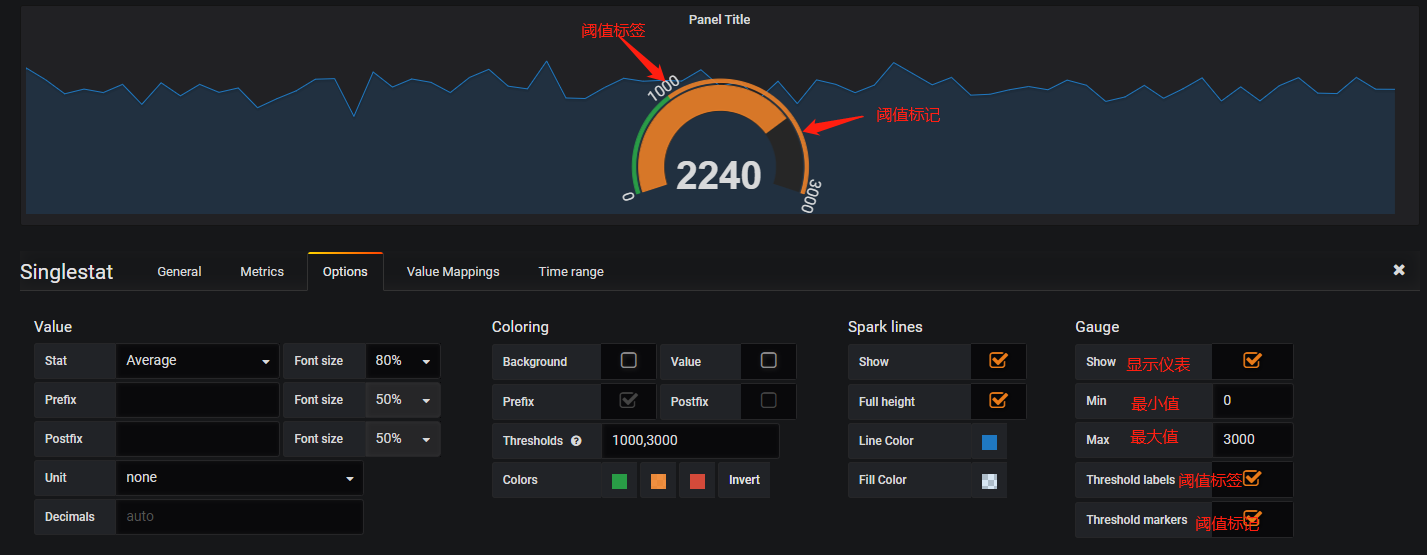Open the blue Line Color swatch
The height and width of the screenshot is (555, 1427).
pos(989,442)
